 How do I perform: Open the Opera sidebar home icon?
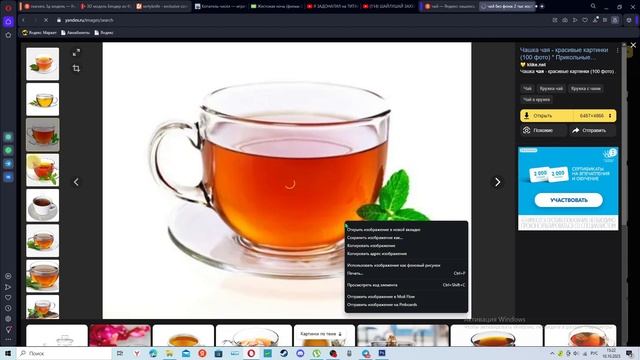[8, 22]
